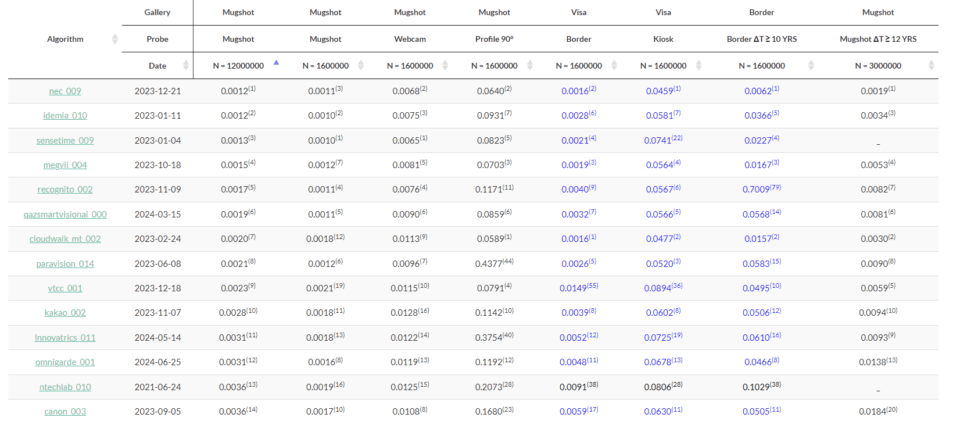
Task: Select the megvii_004 algorithm link
Action: (64, 164)
